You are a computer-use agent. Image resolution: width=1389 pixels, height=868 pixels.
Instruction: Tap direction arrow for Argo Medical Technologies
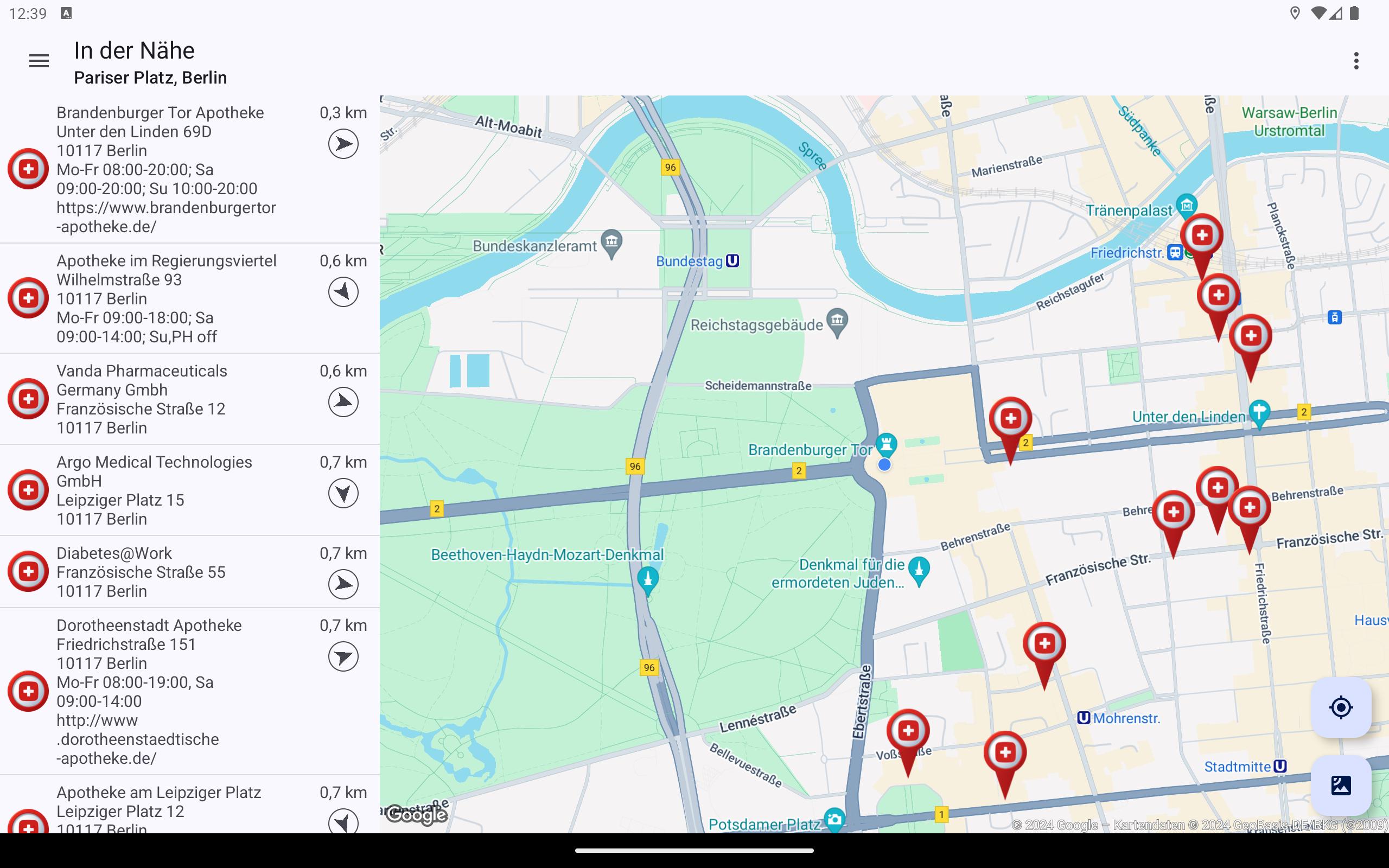tap(343, 493)
